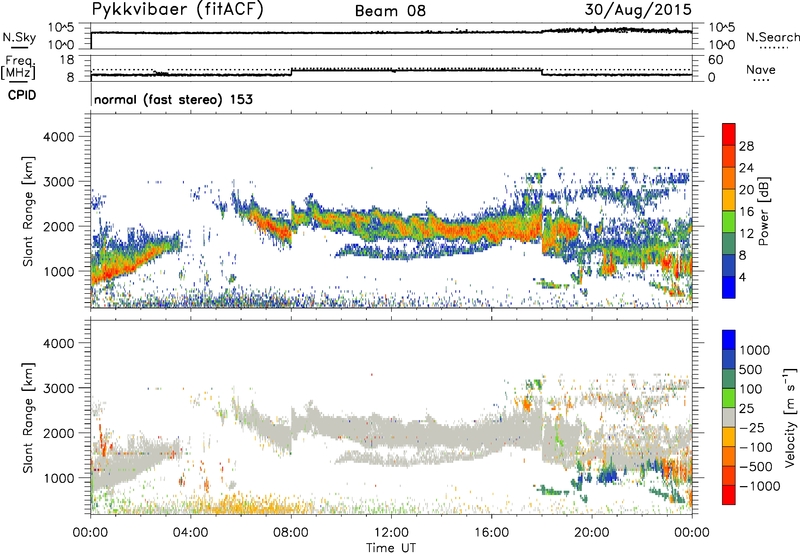This screenshot has height=554, width=800.
Task: Click the Velocity colorbar blue 1000 segment
Action: 729,340
